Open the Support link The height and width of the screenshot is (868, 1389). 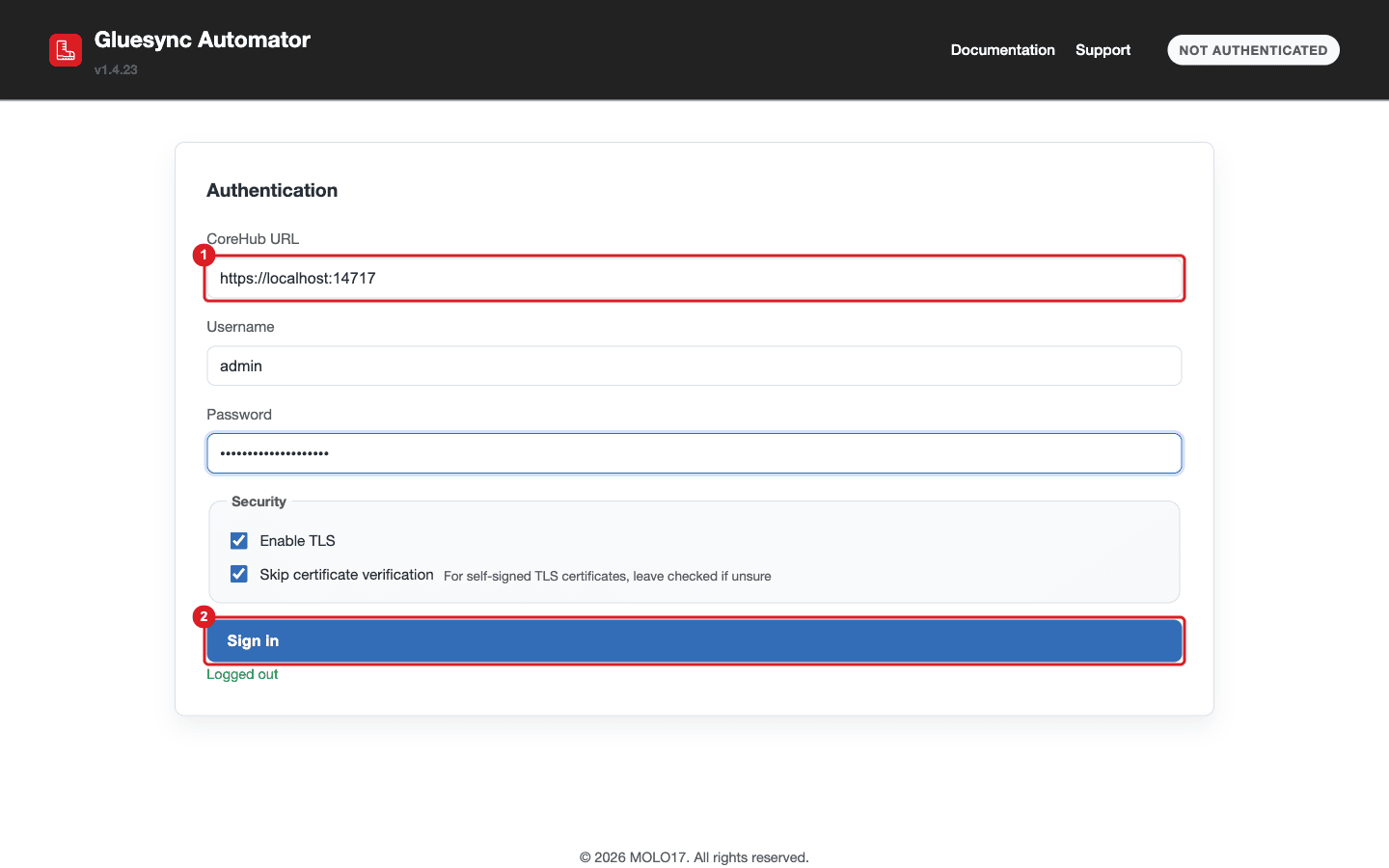click(x=1103, y=50)
